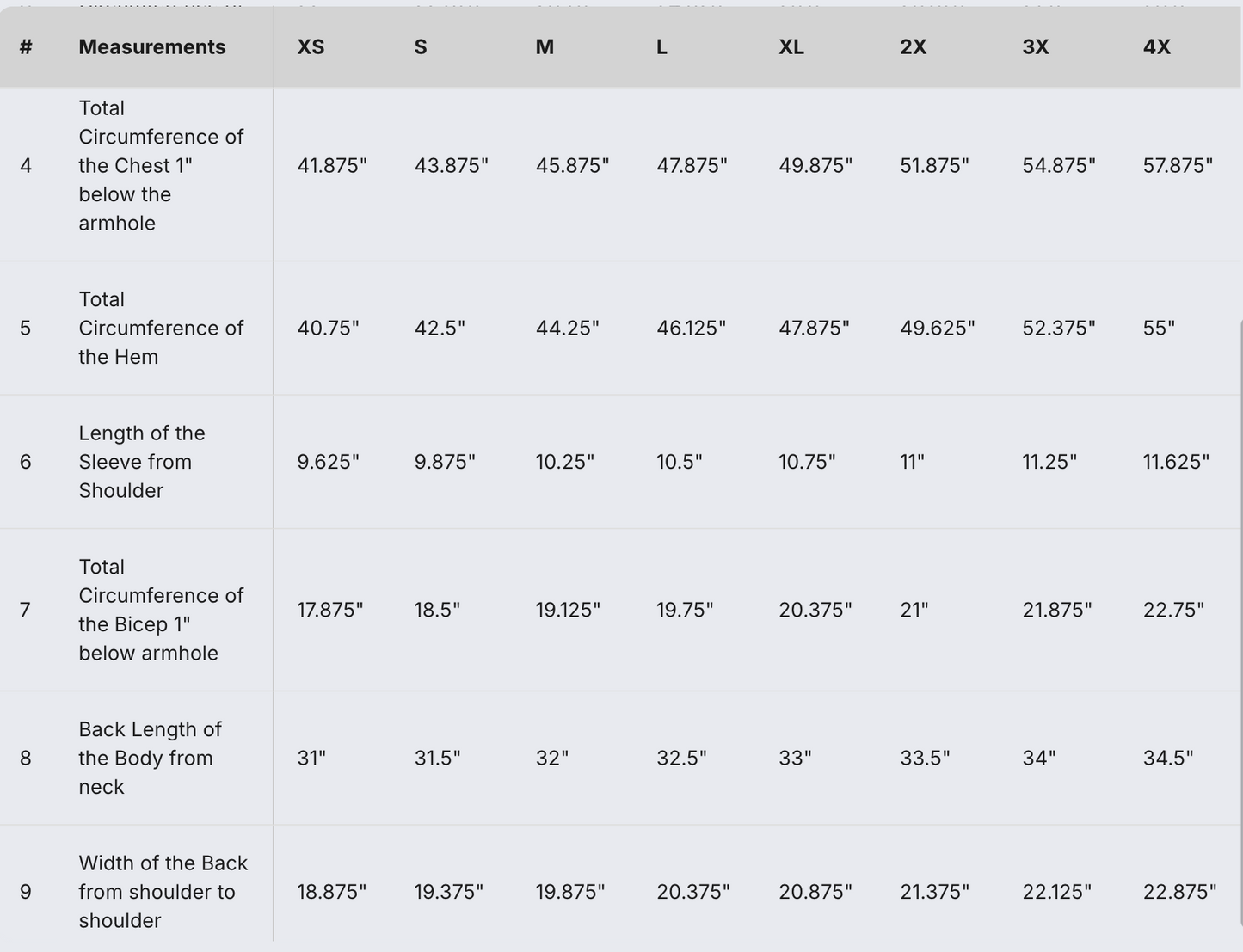Click the 4X column header

tap(1156, 47)
